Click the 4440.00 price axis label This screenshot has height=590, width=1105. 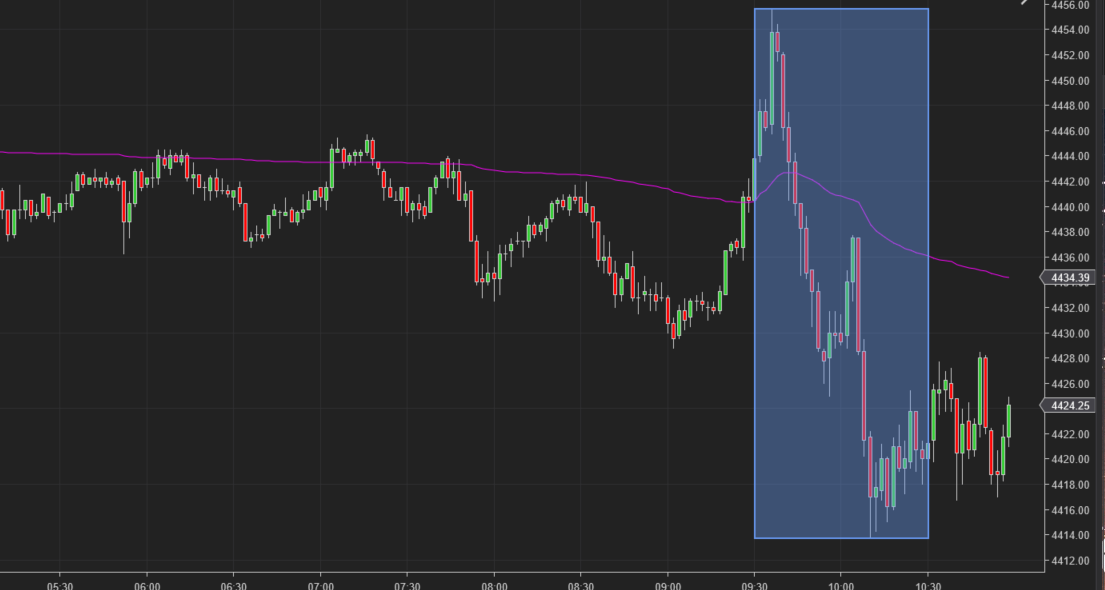tap(1070, 207)
